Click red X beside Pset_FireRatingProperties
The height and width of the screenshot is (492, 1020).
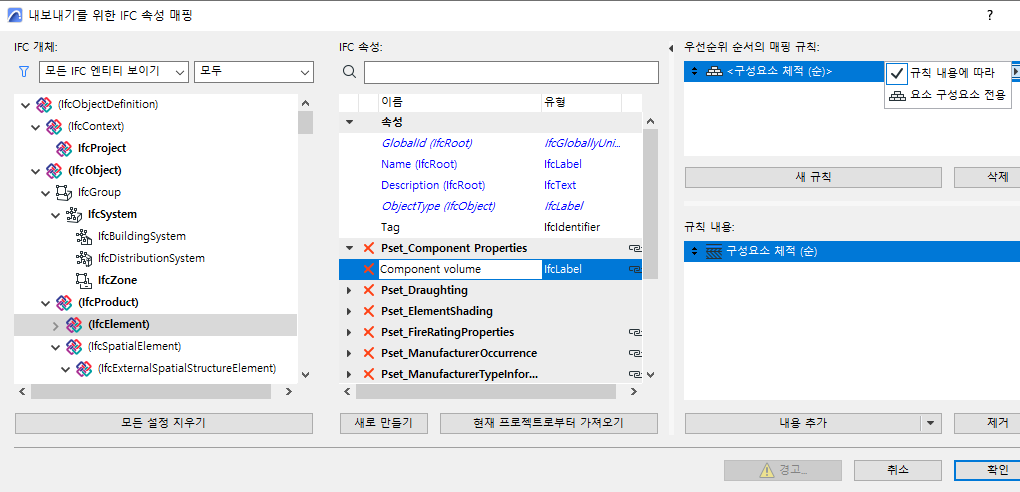click(x=369, y=332)
